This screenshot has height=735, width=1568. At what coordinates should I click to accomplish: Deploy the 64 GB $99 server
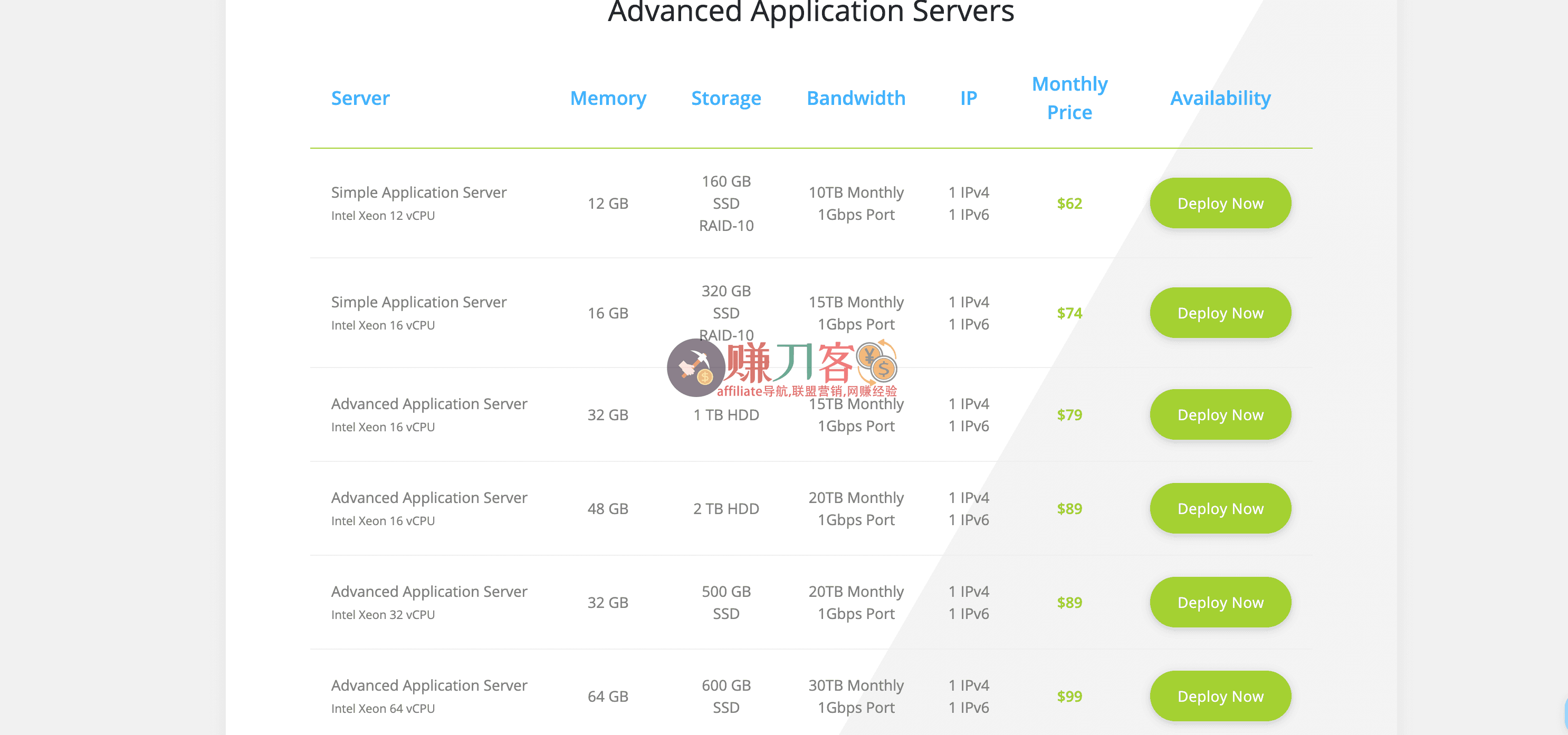[1220, 696]
